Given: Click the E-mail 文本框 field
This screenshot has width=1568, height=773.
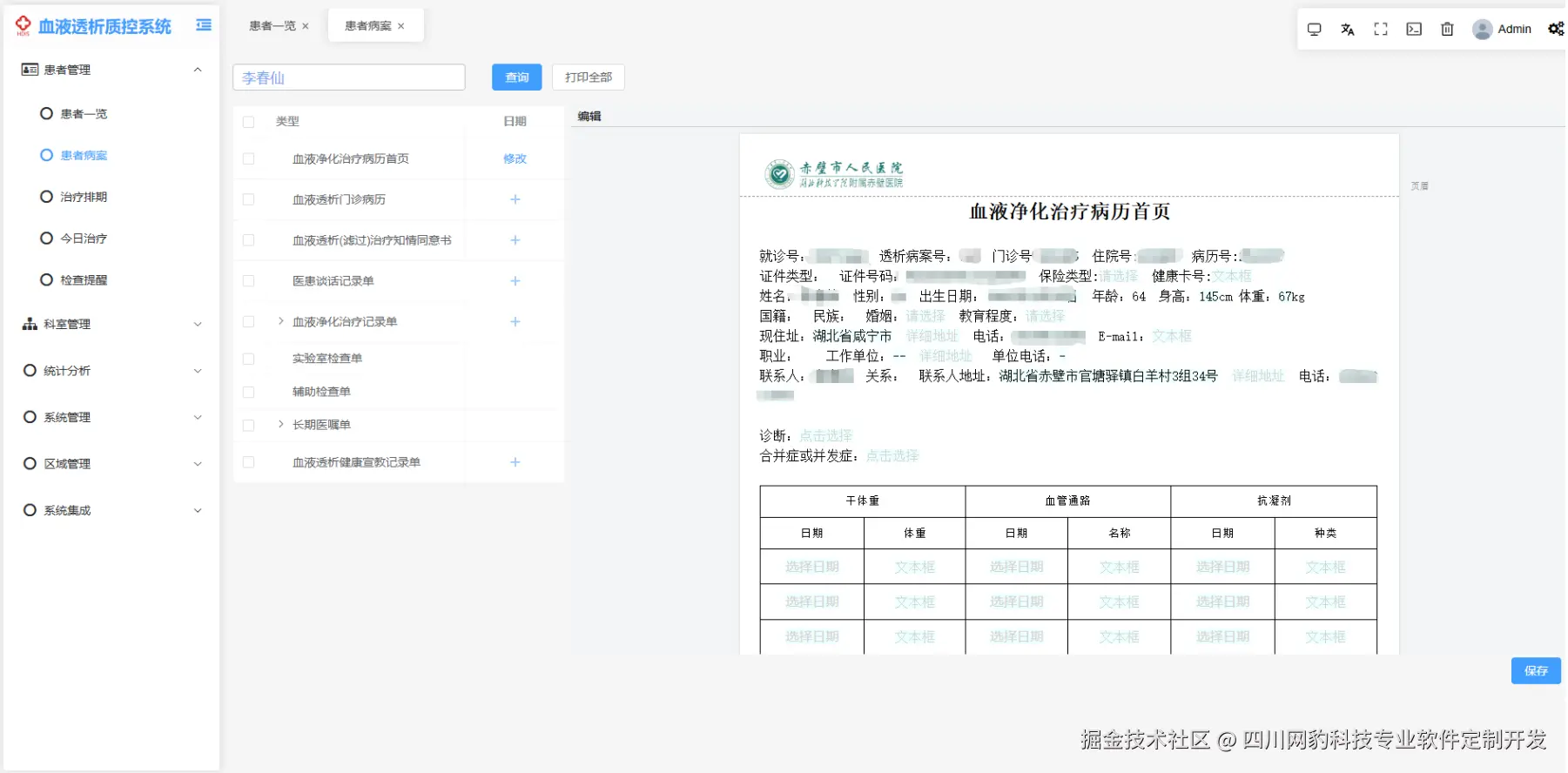Looking at the screenshot, I should (x=1172, y=336).
